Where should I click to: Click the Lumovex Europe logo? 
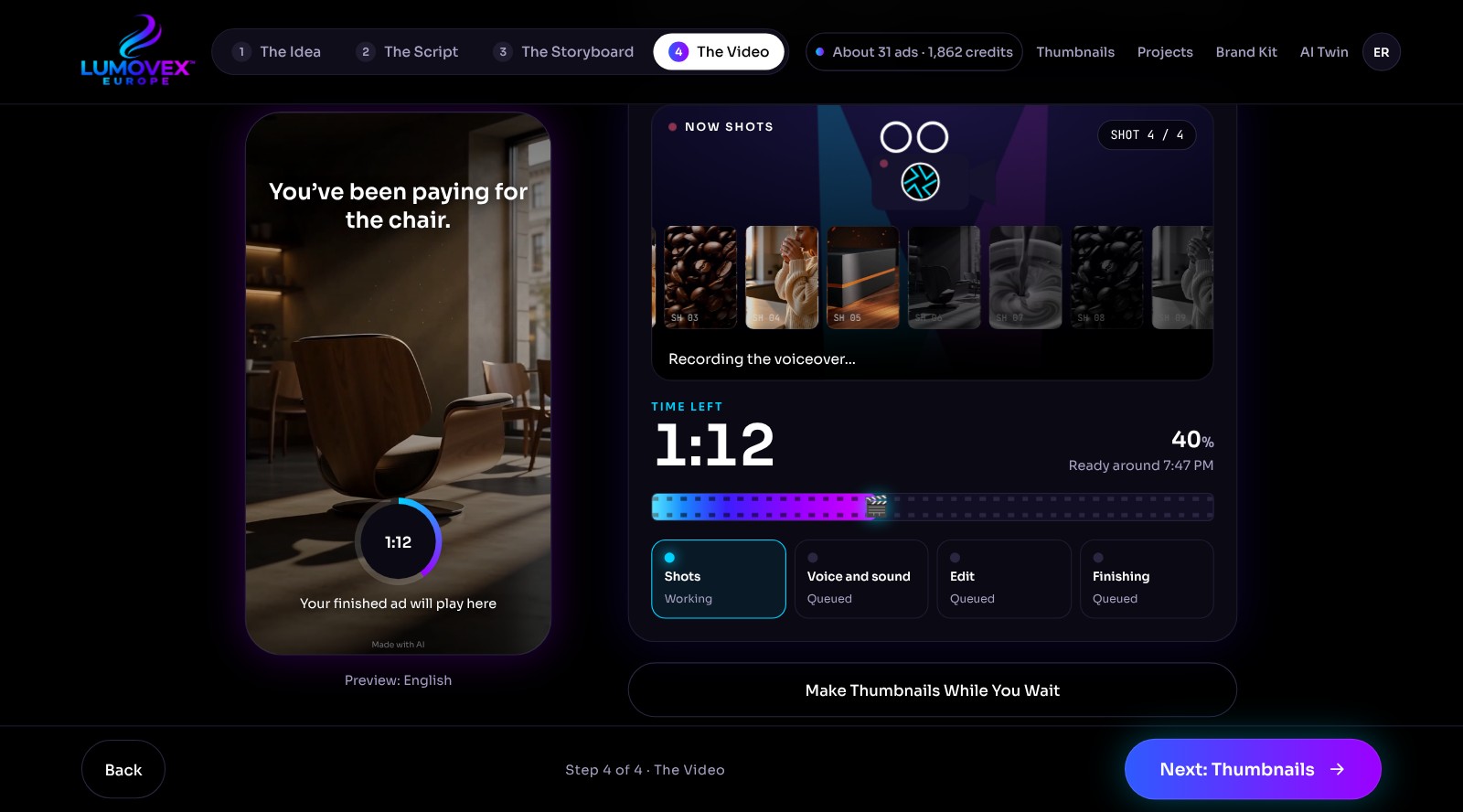(x=137, y=50)
